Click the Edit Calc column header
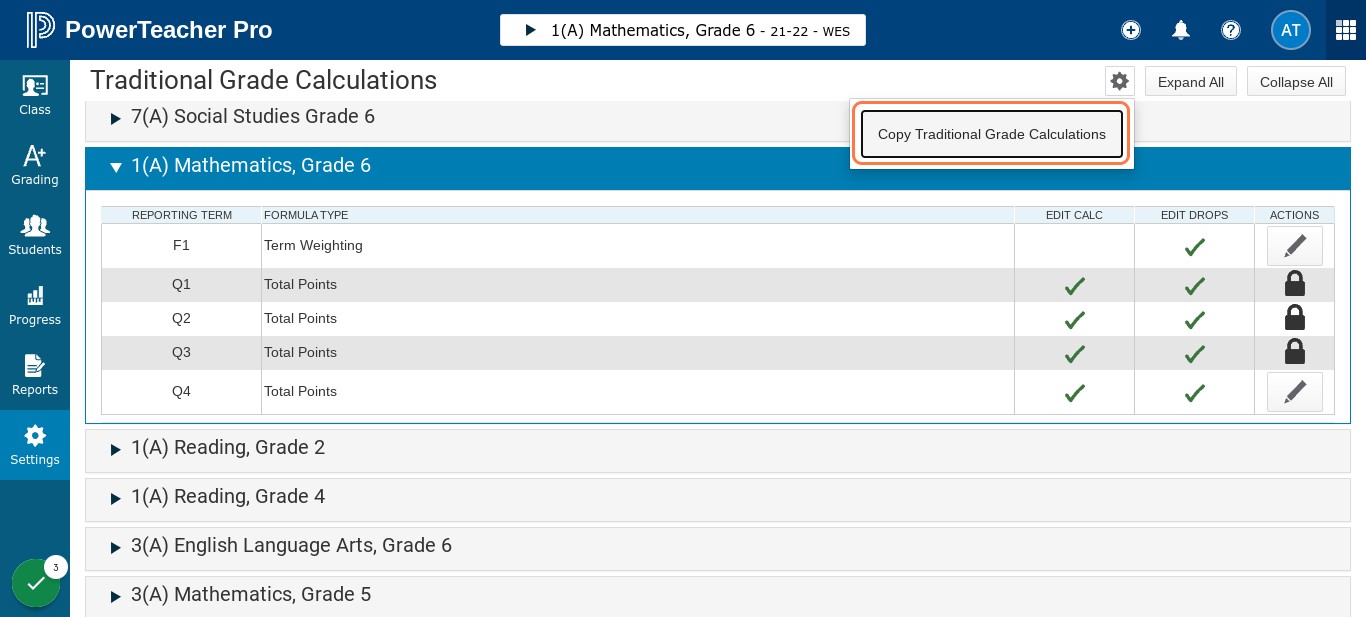Image resolution: width=1366 pixels, height=617 pixels. 1074,215
